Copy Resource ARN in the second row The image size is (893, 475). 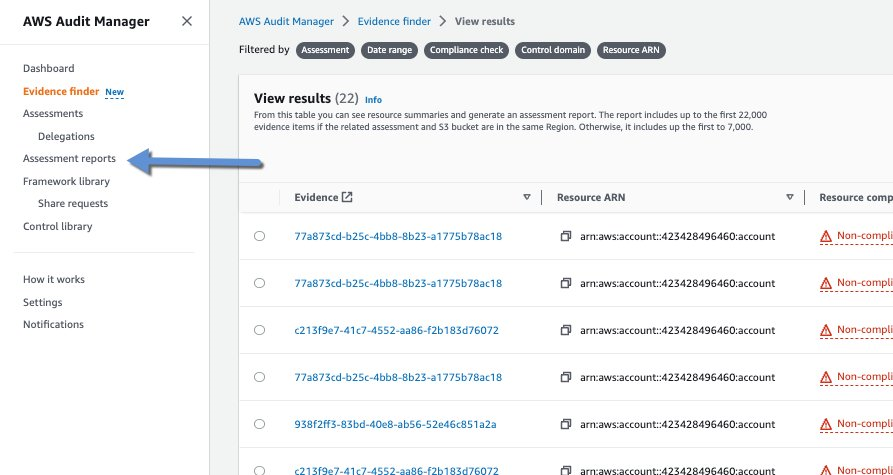[x=566, y=283]
